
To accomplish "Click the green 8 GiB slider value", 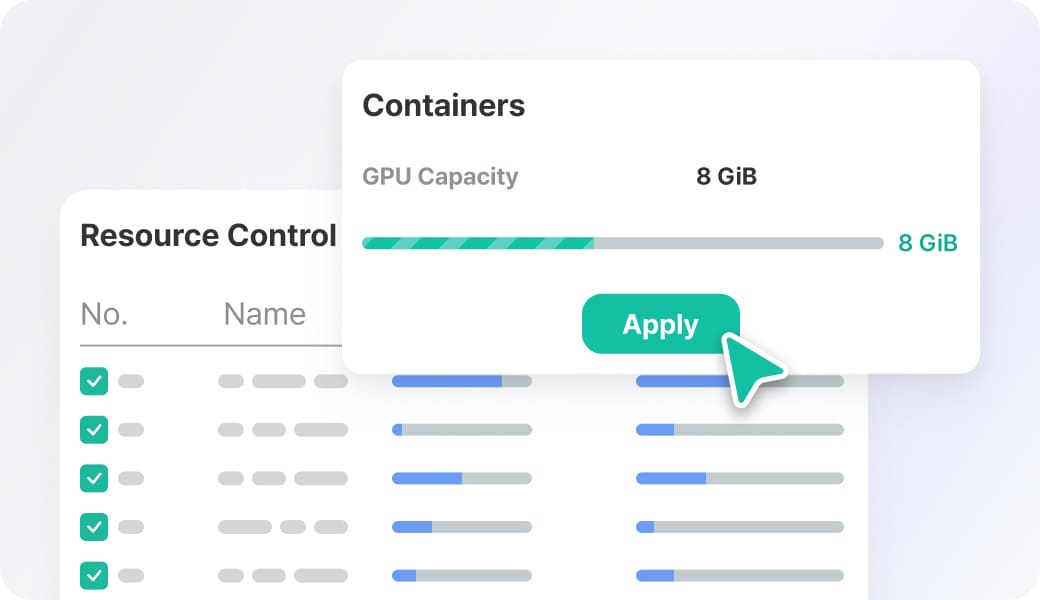I will tap(927, 243).
